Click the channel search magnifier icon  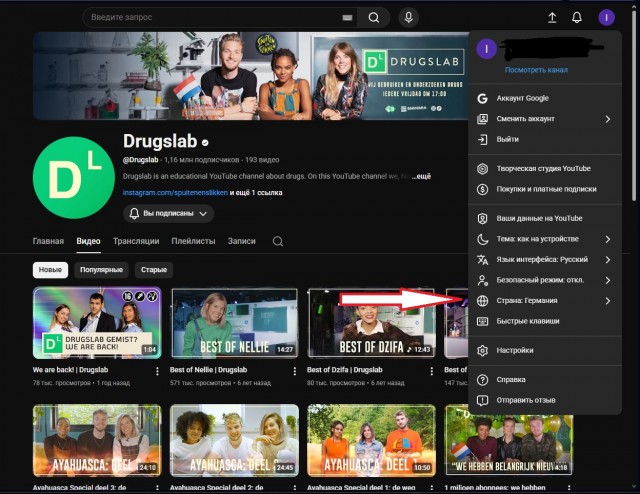pyautogui.click(x=278, y=241)
